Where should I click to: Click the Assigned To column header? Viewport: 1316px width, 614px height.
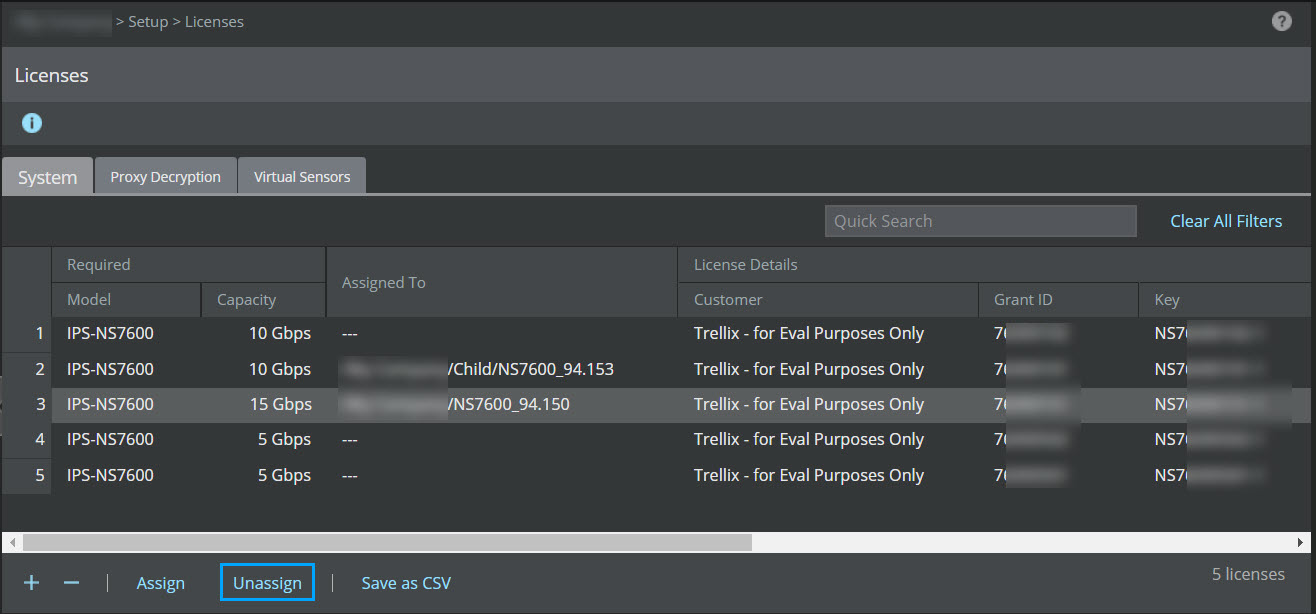coord(502,282)
